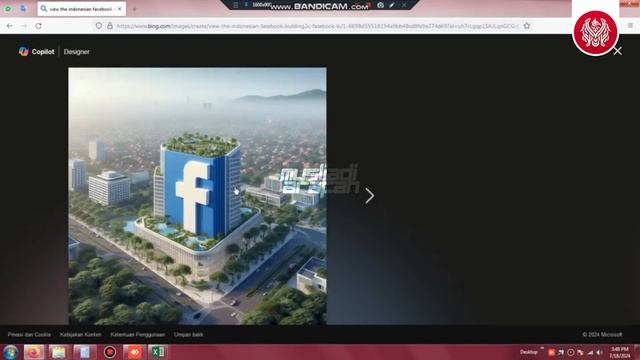Click the Umpan balik feedback link
This screenshot has width=640, height=360.
[x=189, y=334]
